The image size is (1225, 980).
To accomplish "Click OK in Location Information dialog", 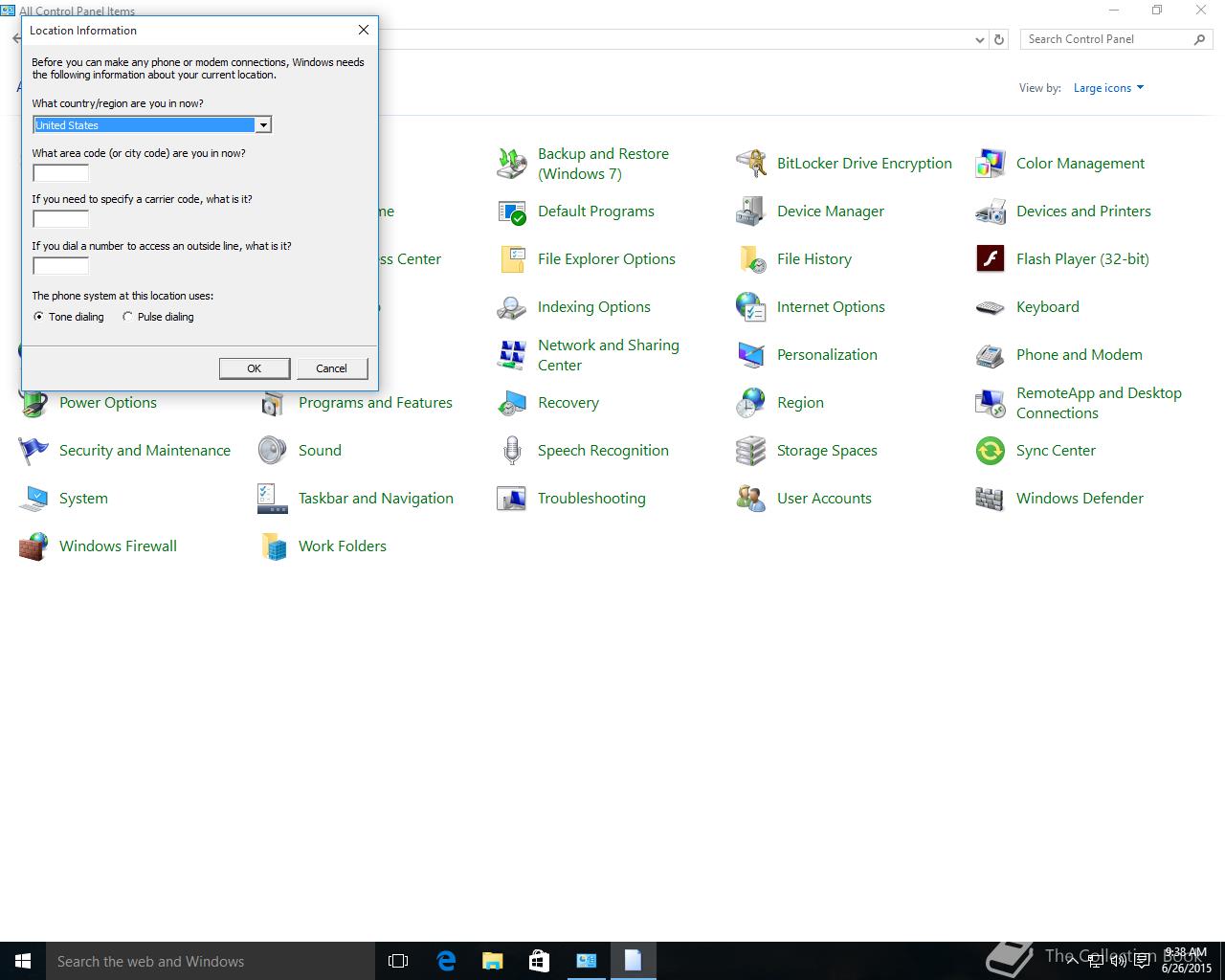I will click(x=255, y=368).
